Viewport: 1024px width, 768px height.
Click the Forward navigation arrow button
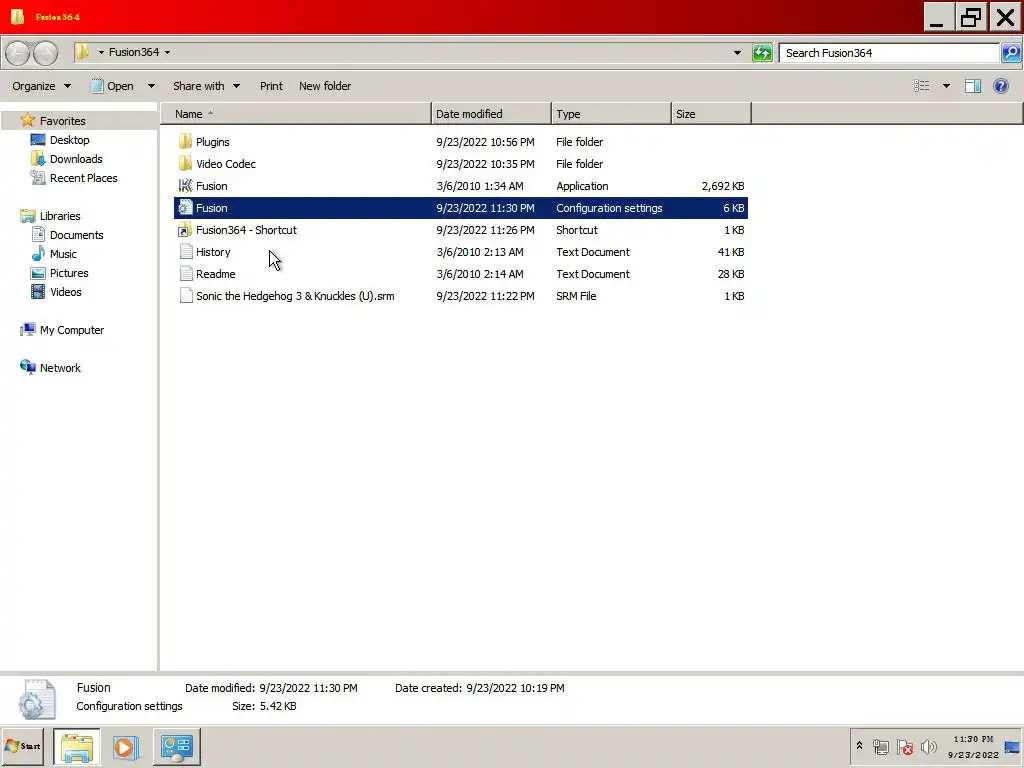[x=46, y=53]
